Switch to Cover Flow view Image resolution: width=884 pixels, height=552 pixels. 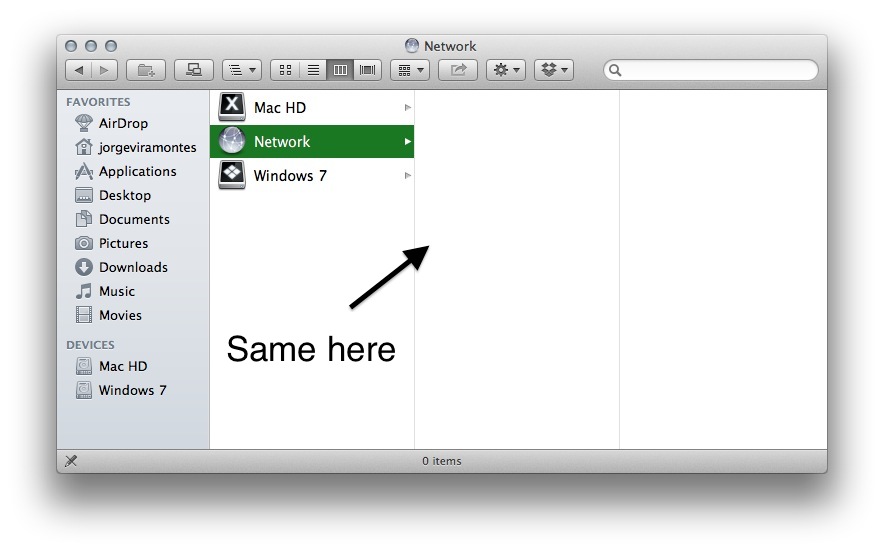[x=368, y=70]
